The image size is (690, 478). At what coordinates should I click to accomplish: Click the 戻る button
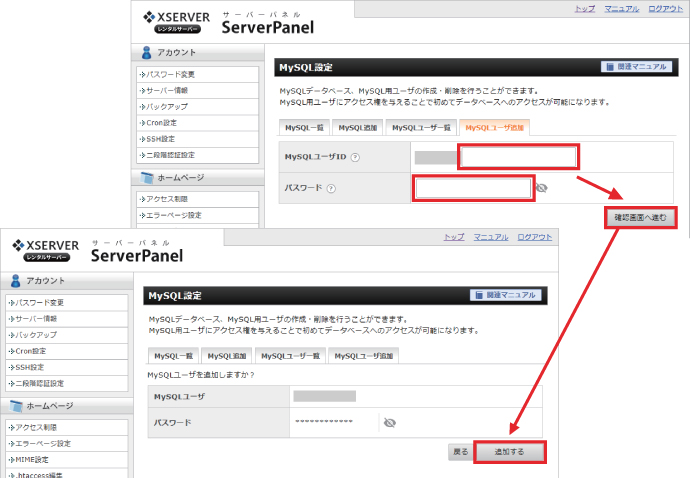coord(460,452)
